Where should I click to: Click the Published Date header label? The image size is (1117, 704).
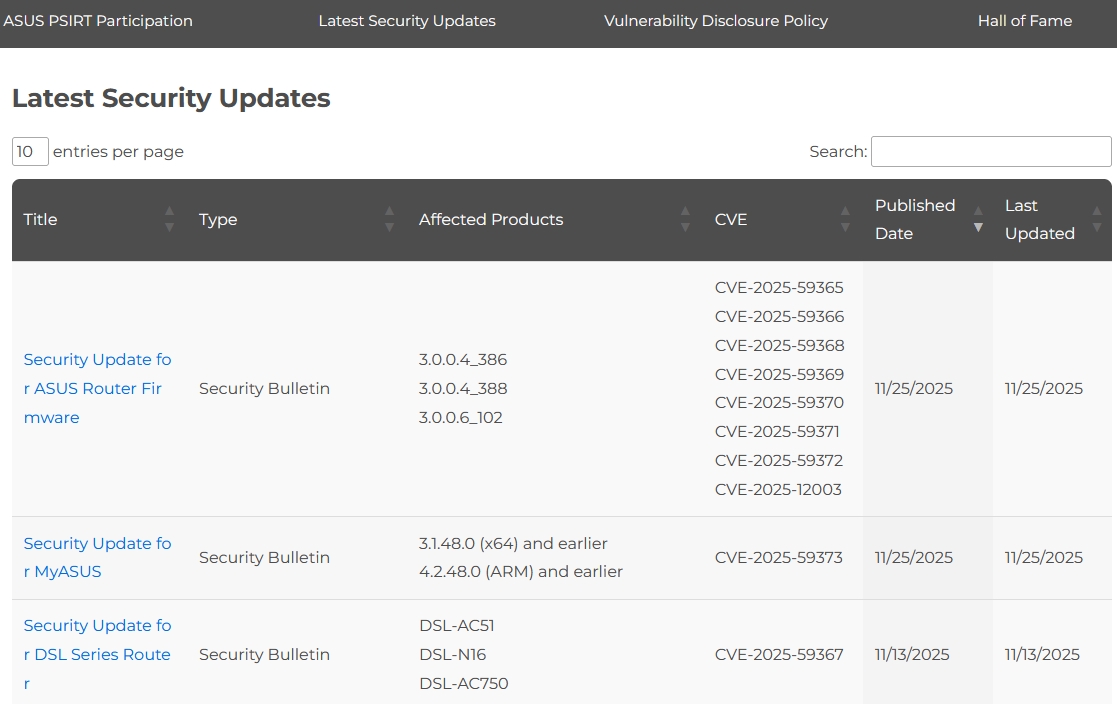pos(915,220)
